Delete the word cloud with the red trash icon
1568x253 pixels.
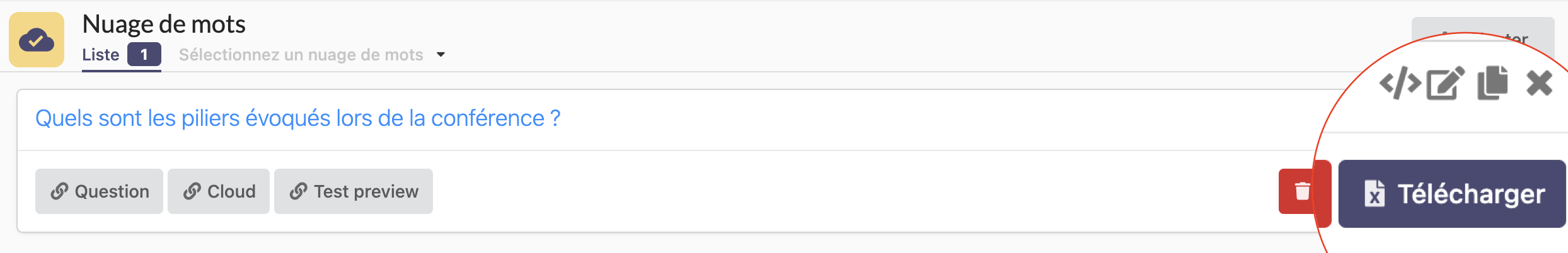(x=1302, y=191)
